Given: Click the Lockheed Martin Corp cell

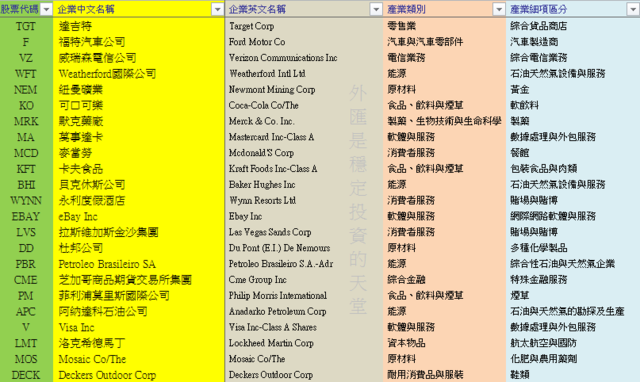Looking at the screenshot, I should [304, 343].
